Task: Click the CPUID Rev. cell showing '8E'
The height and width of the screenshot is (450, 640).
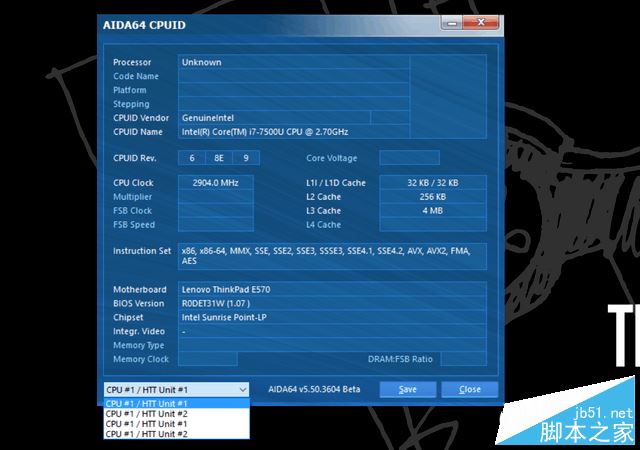Action: point(219,158)
